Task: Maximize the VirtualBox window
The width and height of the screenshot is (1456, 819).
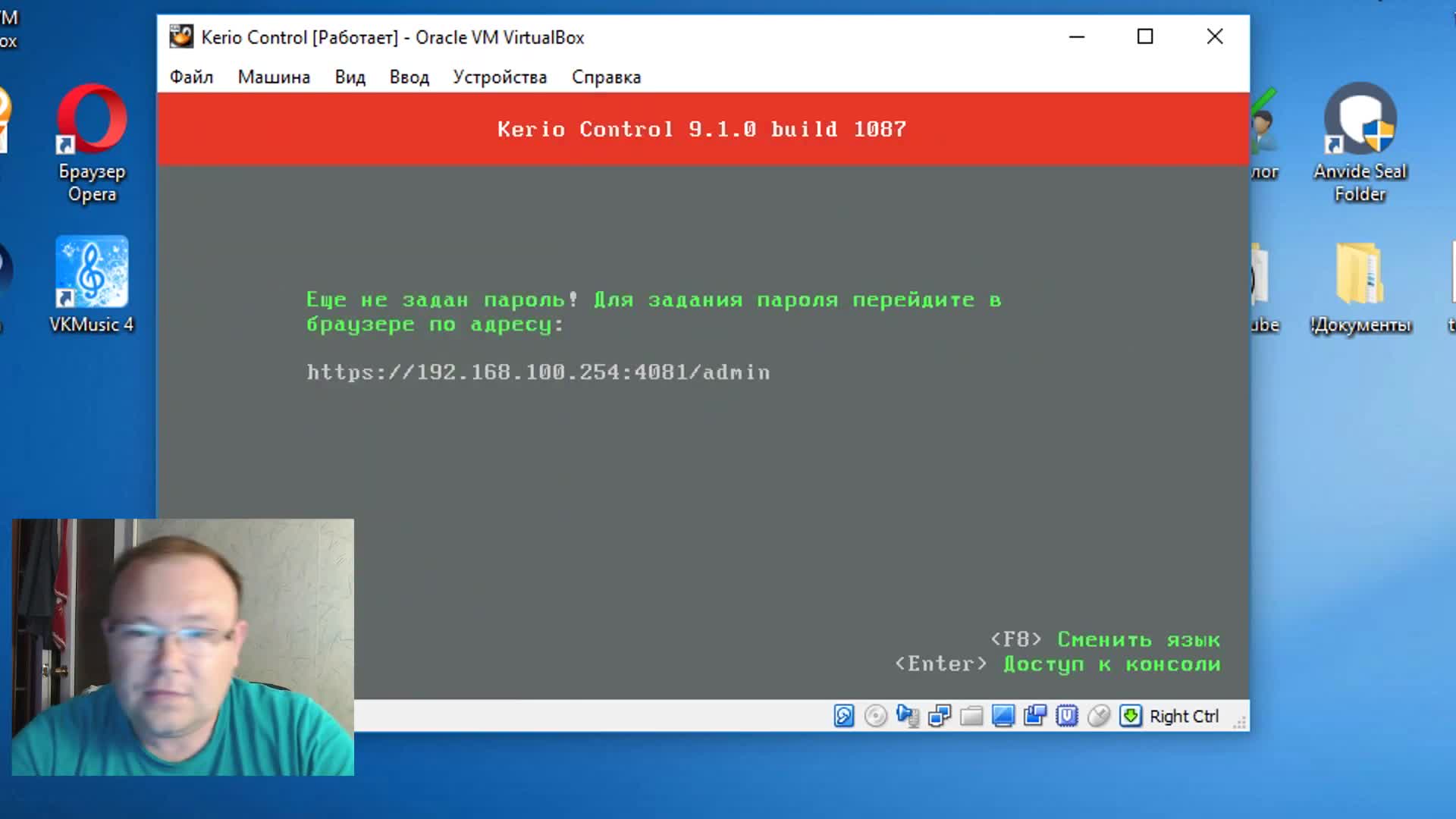Action: click(x=1145, y=36)
